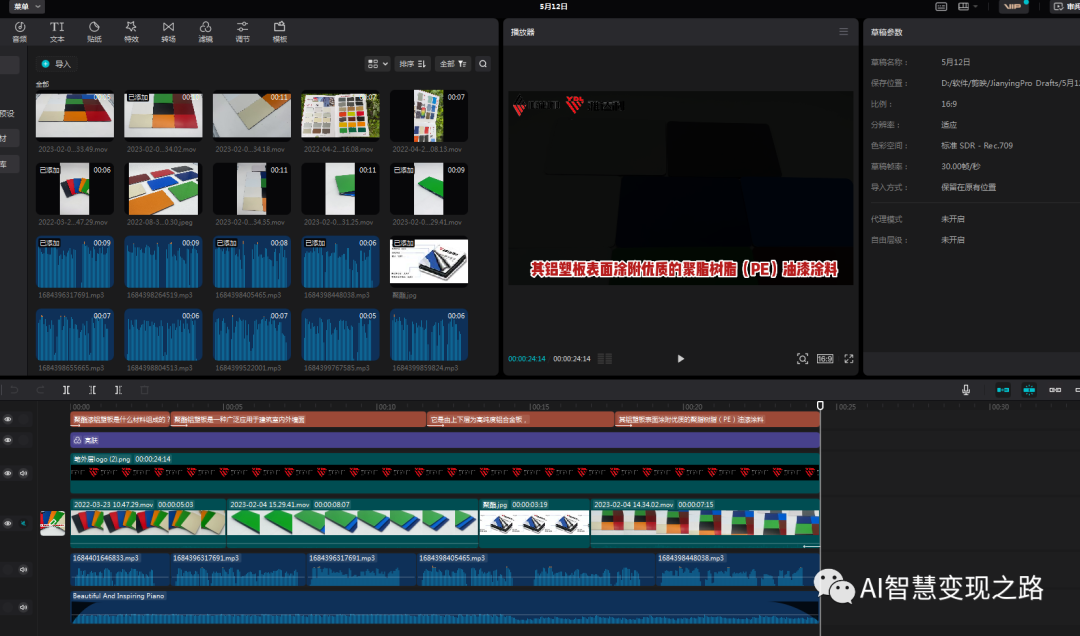Screen dimensions: 1080x636
Task: Select the 2023-02-0...33.49.mov media thumbnail
Action: click(x=74, y=116)
